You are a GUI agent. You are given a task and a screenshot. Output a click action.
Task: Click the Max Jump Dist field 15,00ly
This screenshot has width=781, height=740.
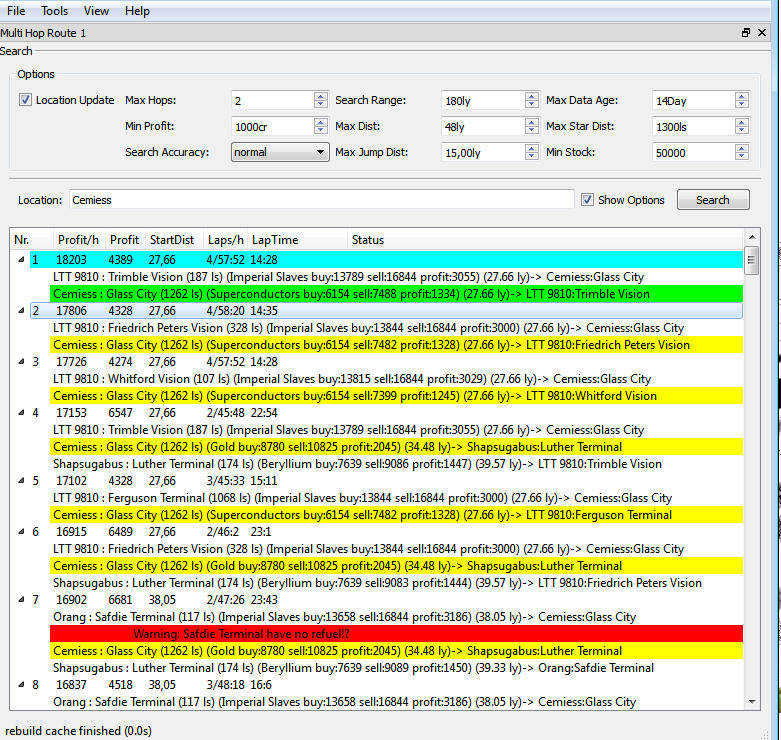[483, 152]
